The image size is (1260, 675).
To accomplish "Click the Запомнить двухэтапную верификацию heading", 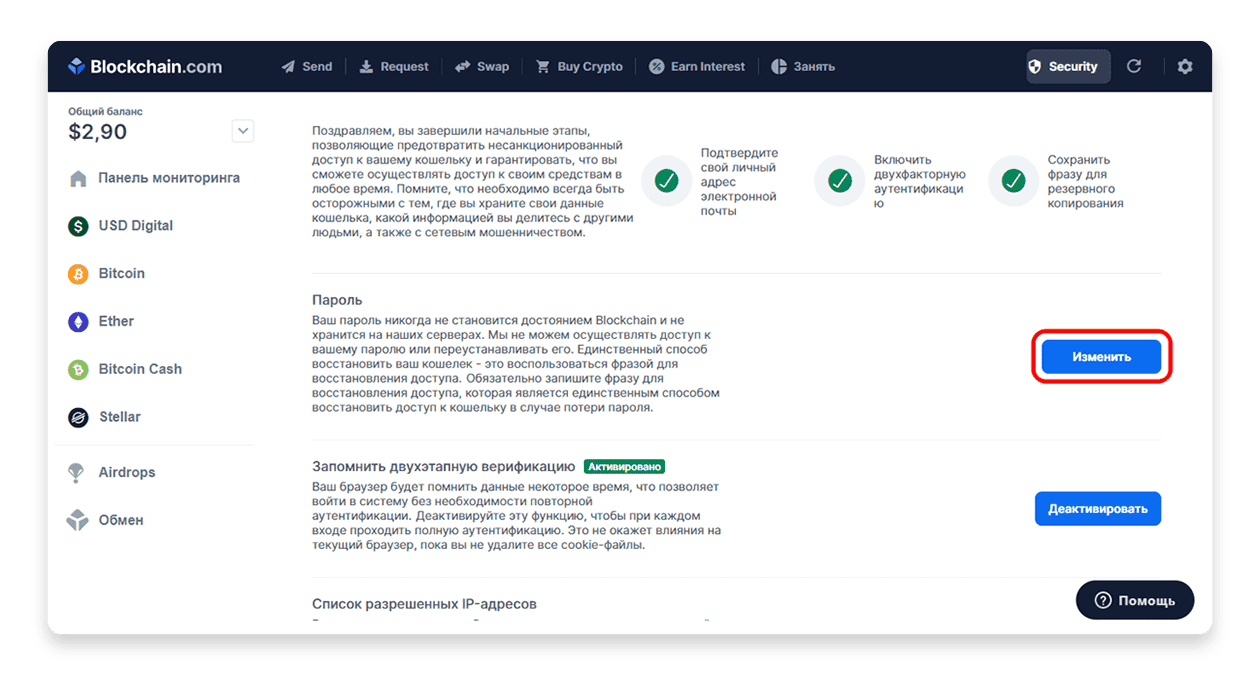I will 444,467.
